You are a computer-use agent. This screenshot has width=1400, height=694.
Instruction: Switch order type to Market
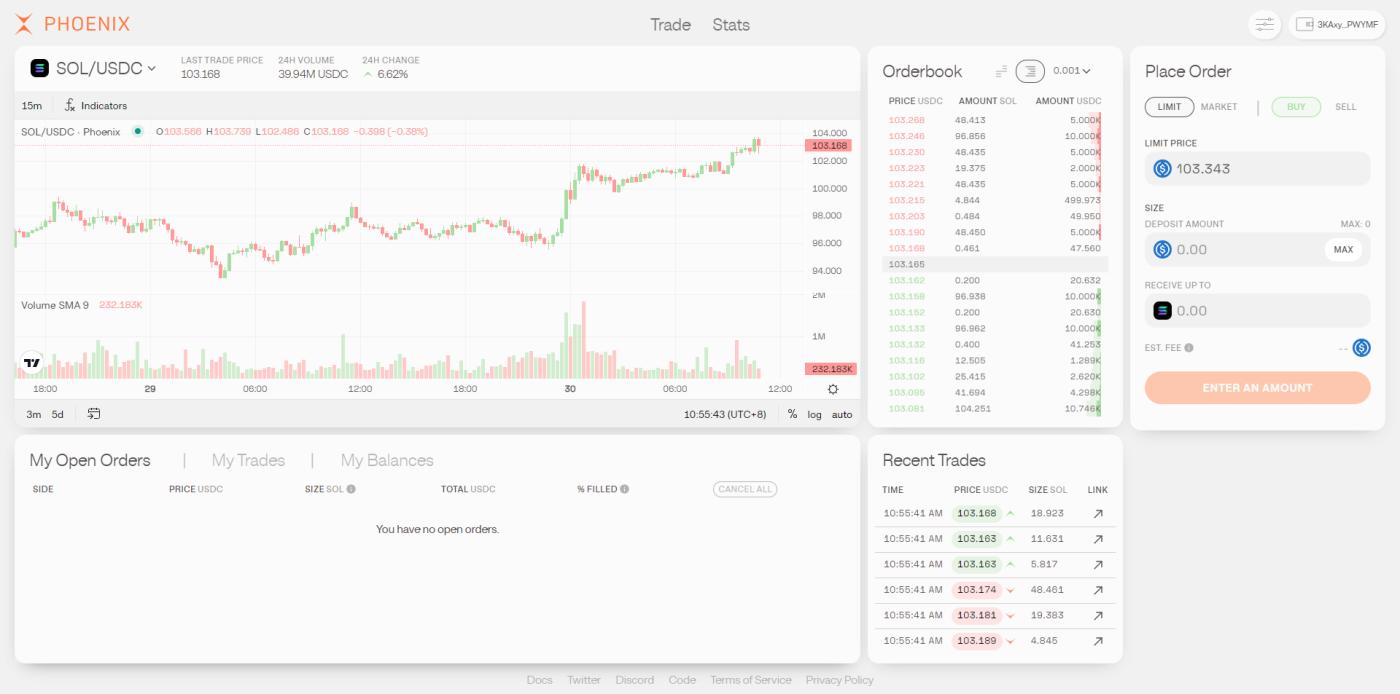(1218, 107)
